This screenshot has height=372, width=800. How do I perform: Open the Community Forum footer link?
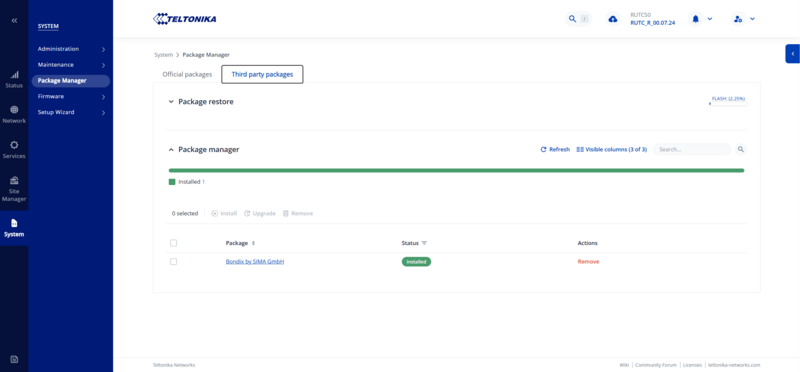(x=657, y=365)
